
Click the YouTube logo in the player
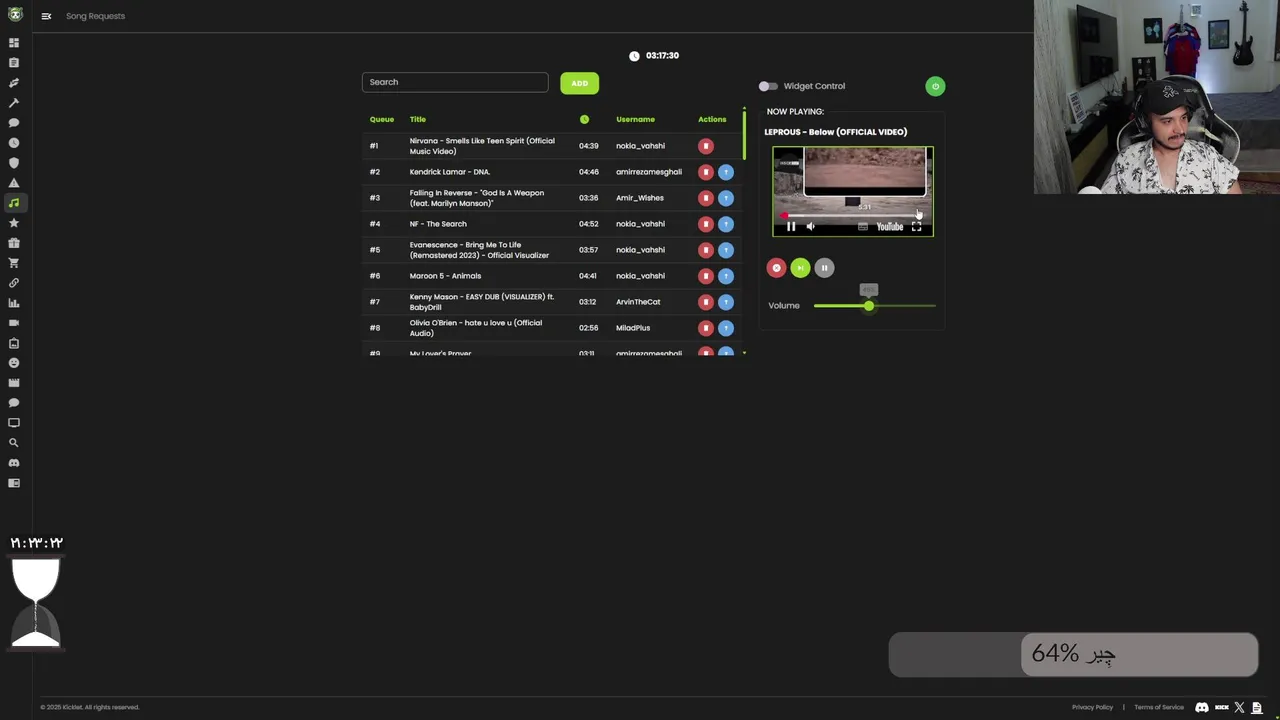pos(890,227)
